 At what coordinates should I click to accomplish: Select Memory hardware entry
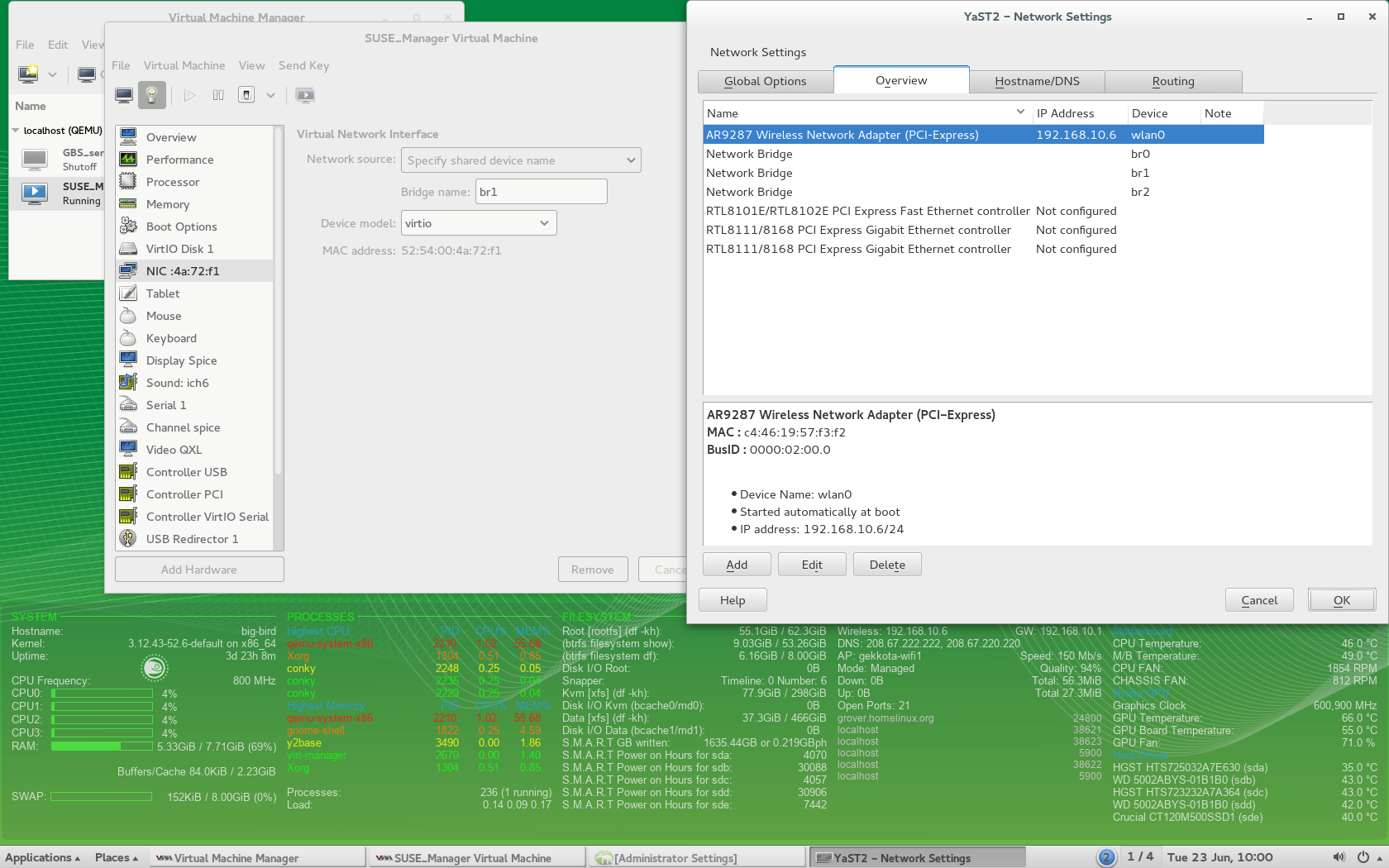(194, 204)
